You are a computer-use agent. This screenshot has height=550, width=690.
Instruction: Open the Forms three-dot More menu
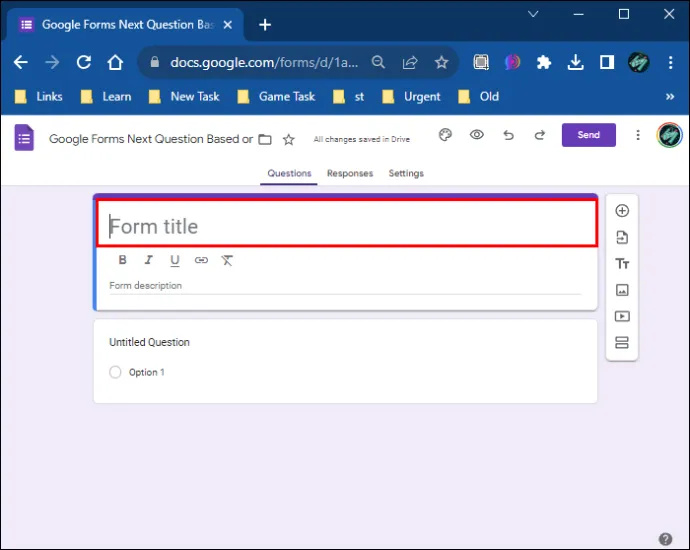638,135
